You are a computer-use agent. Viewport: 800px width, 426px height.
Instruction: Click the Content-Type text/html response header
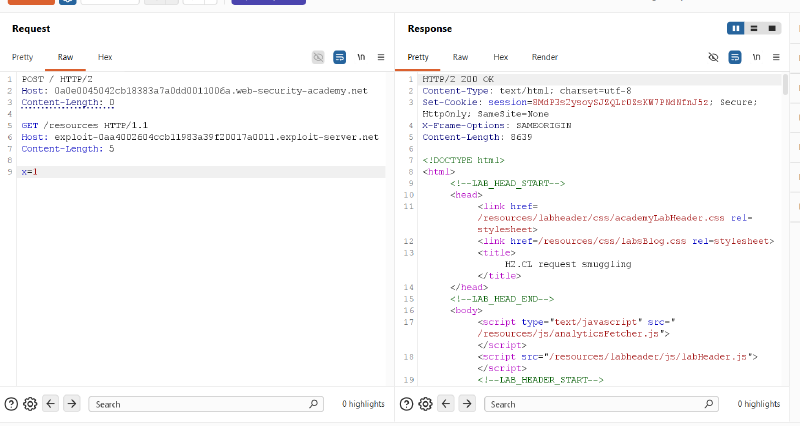527,91
